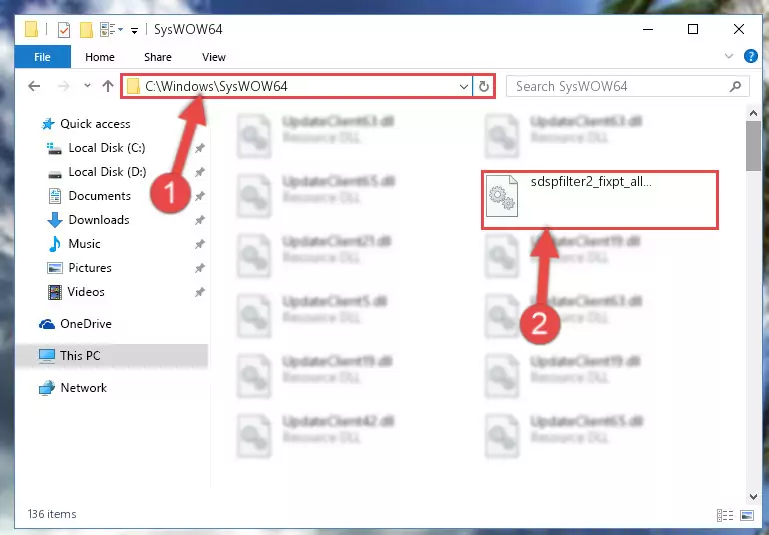This screenshot has height=535, width=769.
Task: Open Customize Quick Access Toolbar dropdown
Action: pyautogui.click(x=134, y=31)
